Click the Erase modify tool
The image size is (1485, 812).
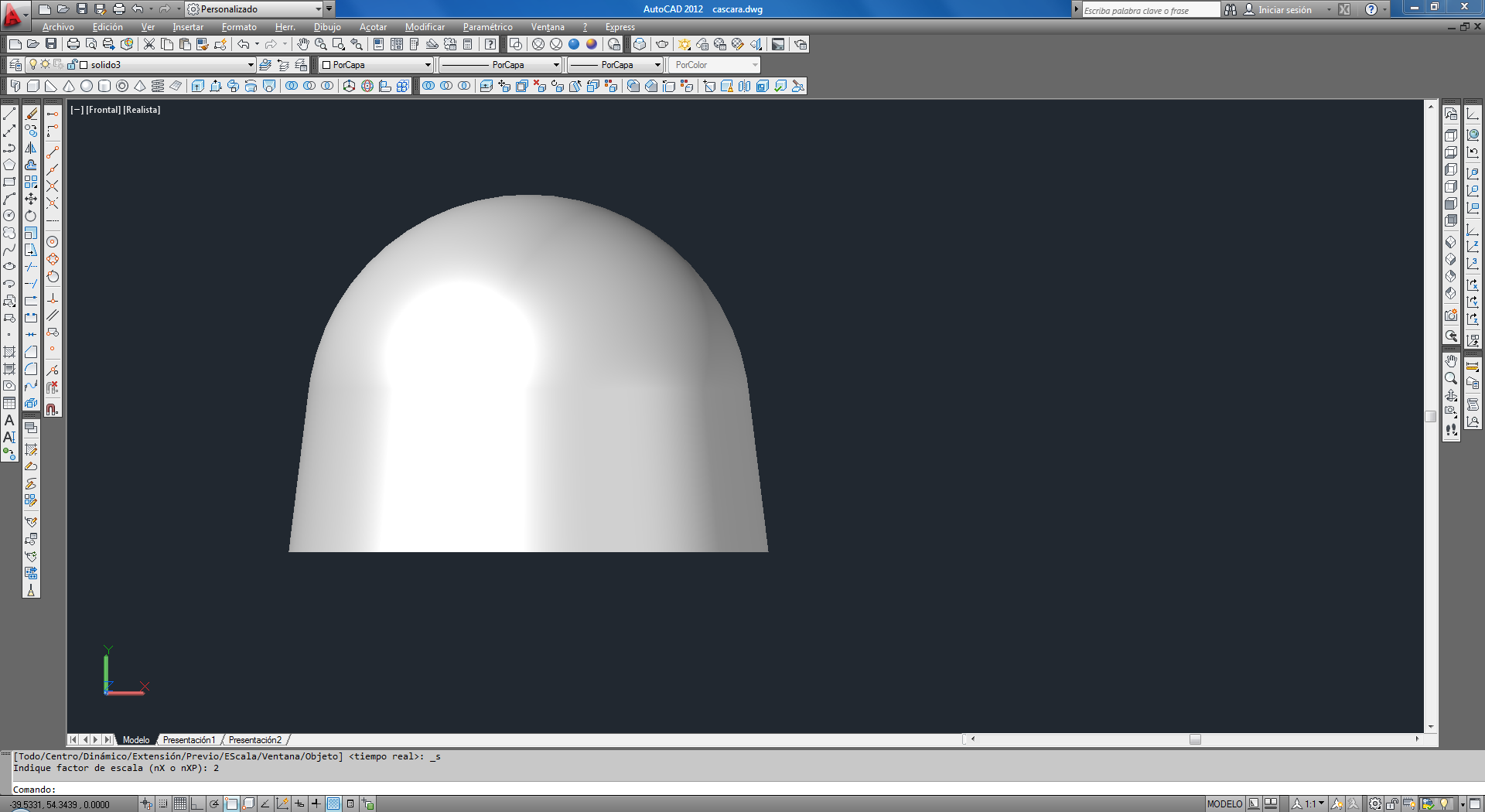click(31, 114)
